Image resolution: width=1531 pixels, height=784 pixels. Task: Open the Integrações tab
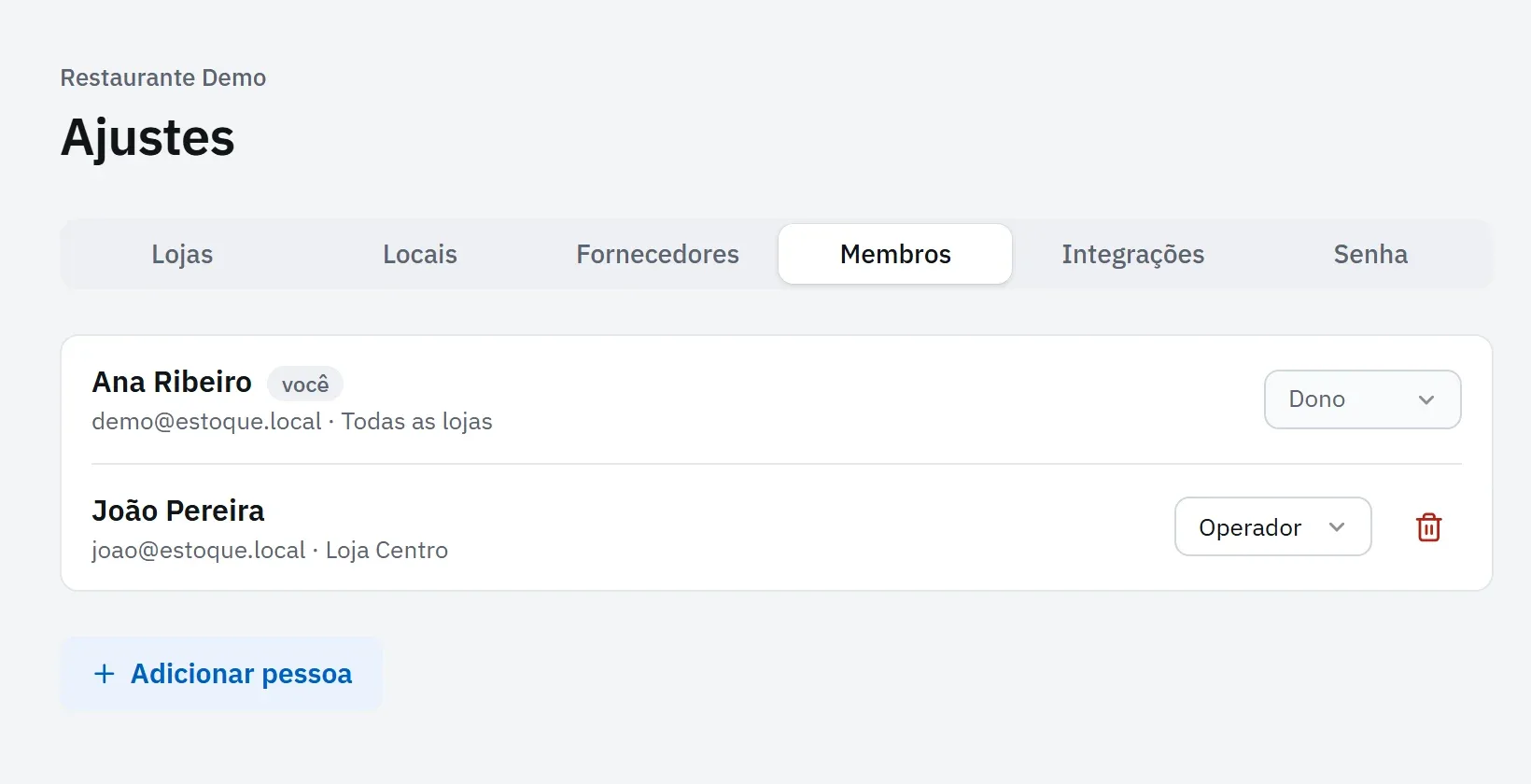coord(1132,254)
